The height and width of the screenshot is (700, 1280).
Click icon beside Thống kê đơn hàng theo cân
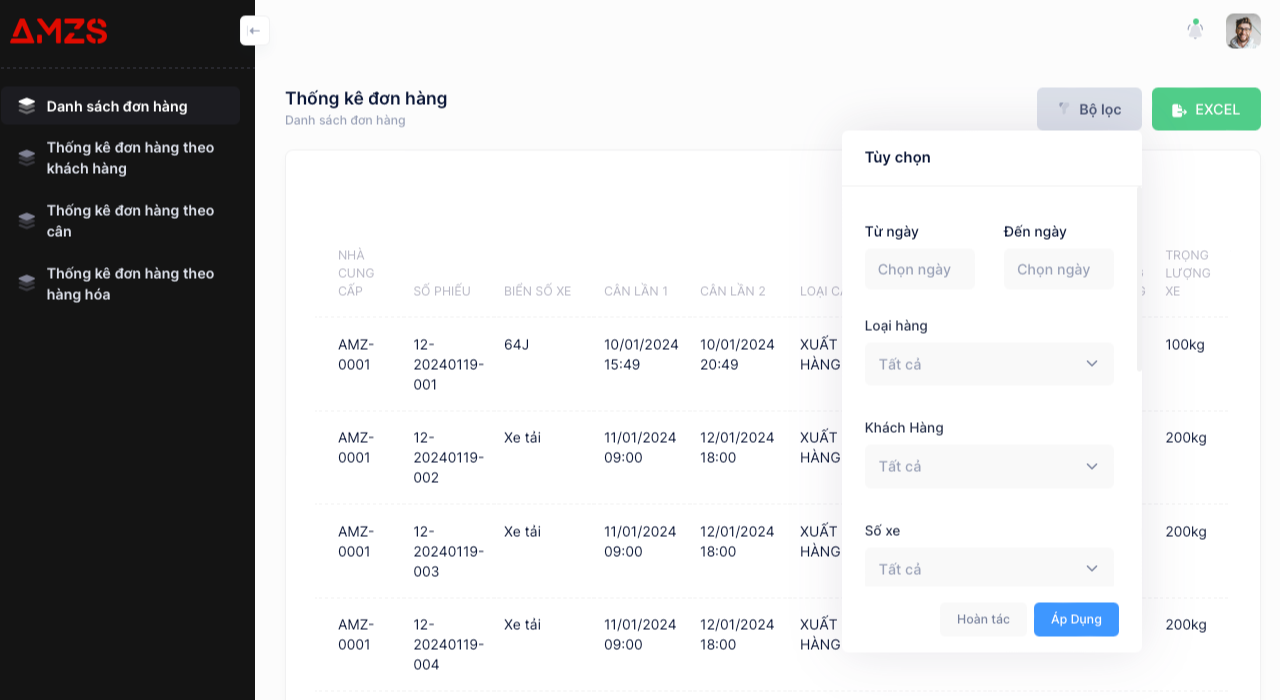coord(27,221)
